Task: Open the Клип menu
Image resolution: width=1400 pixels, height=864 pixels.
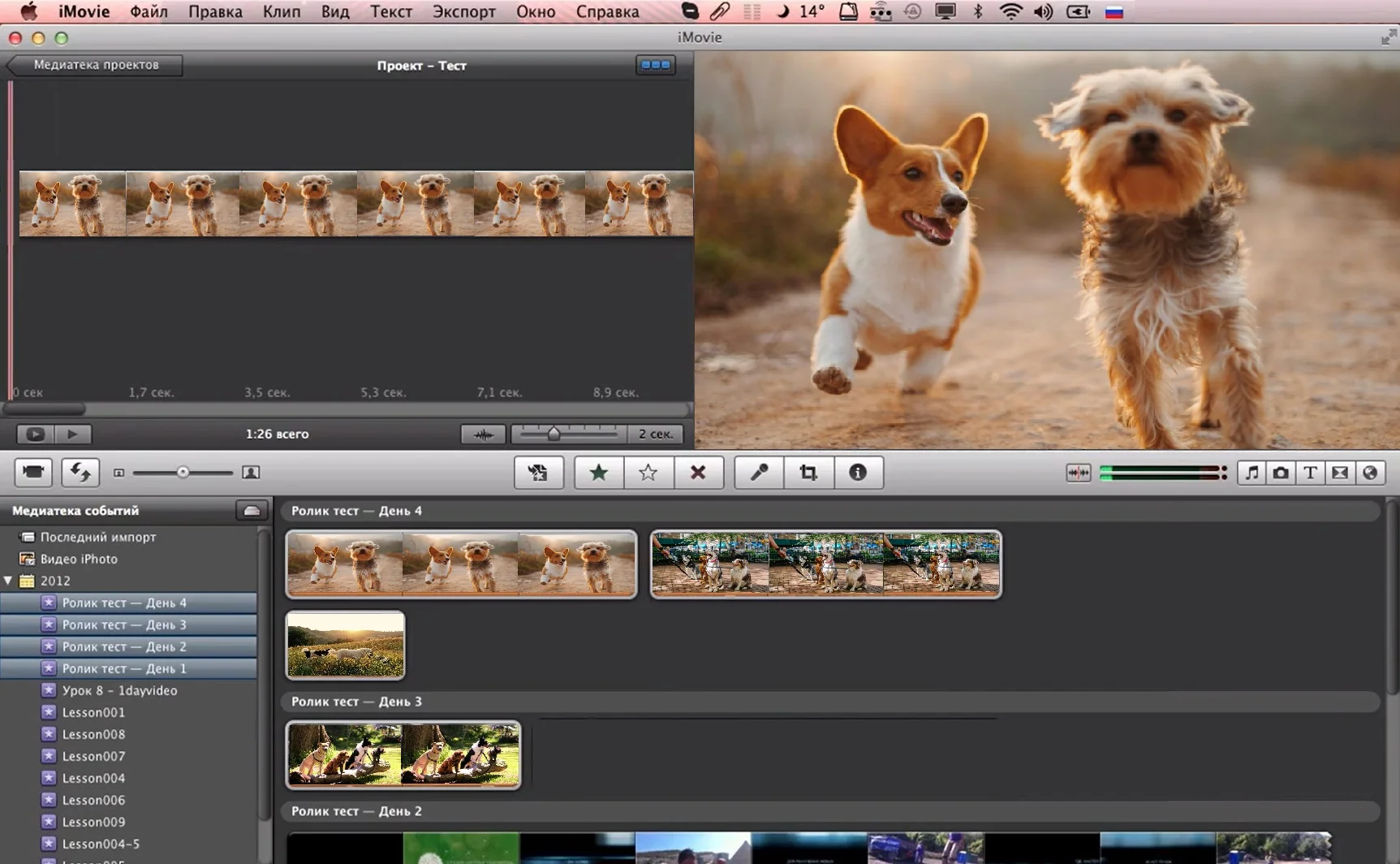Action: tap(281, 11)
